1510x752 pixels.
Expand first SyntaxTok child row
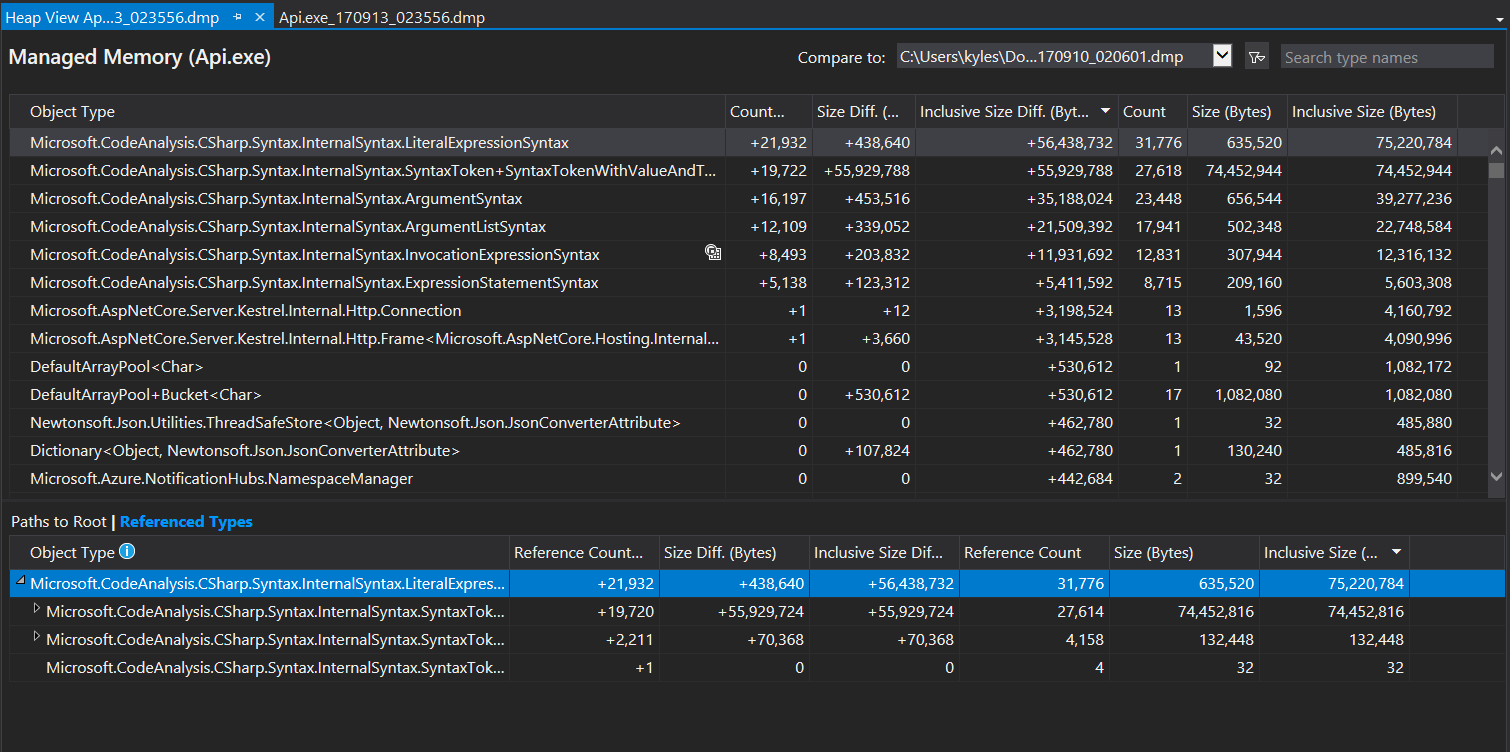tap(37, 608)
